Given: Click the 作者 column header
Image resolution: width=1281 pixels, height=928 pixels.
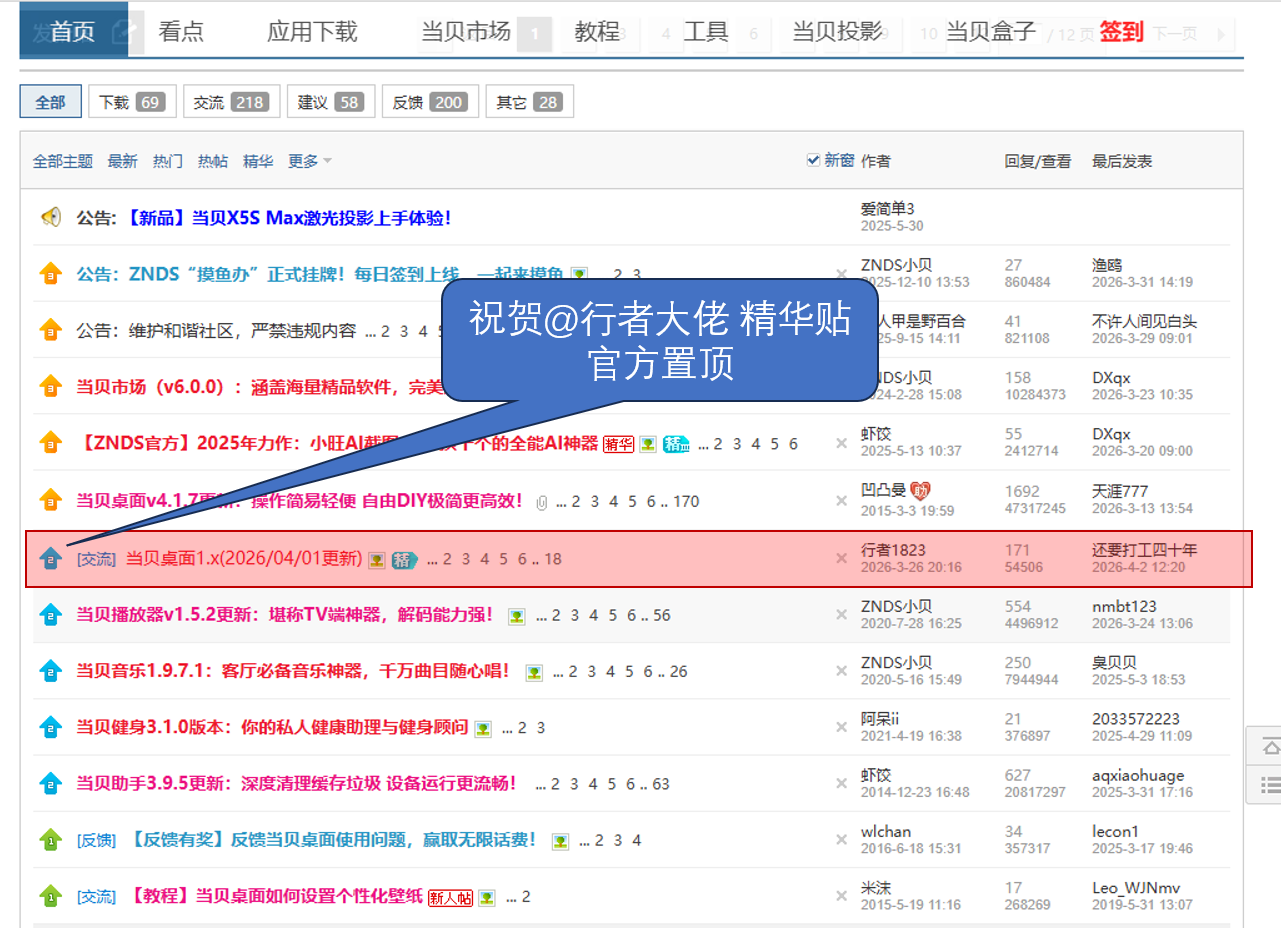Looking at the screenshot, I should click(875, 161).
